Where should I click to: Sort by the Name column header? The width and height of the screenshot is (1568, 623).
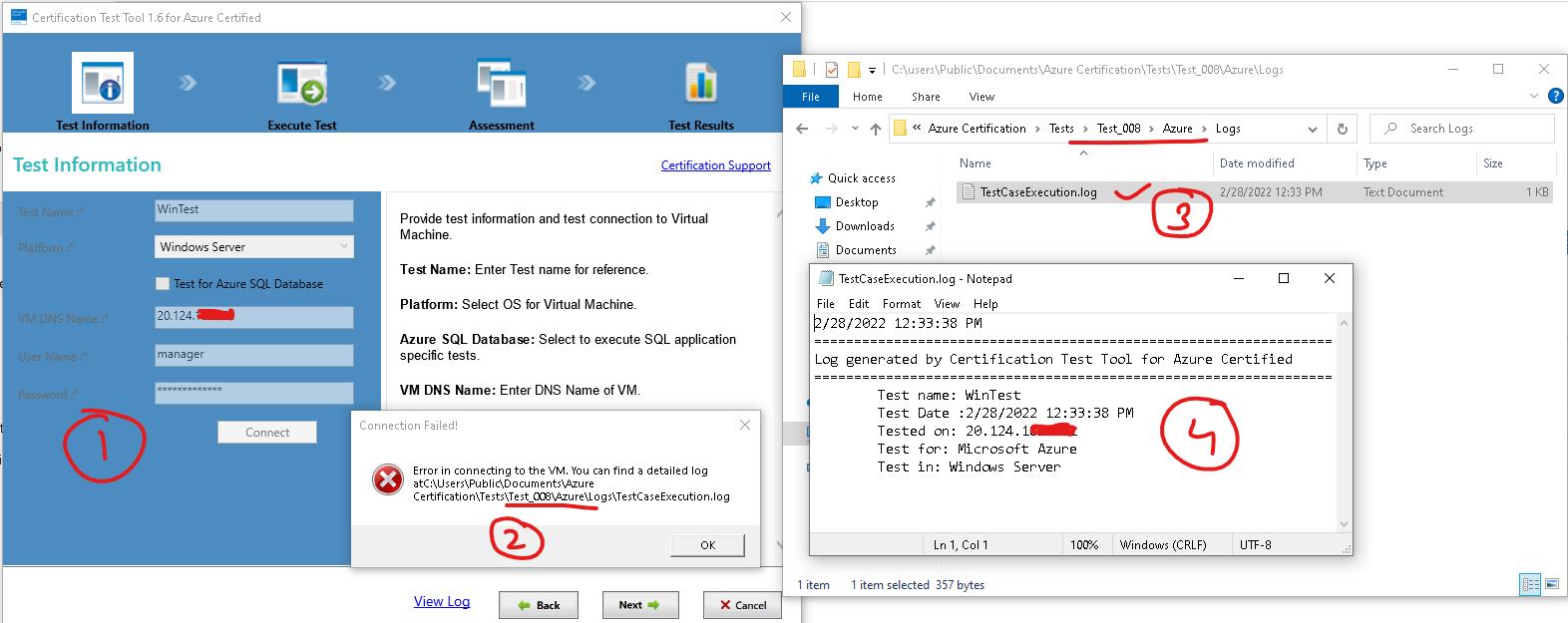point(1082,163)
